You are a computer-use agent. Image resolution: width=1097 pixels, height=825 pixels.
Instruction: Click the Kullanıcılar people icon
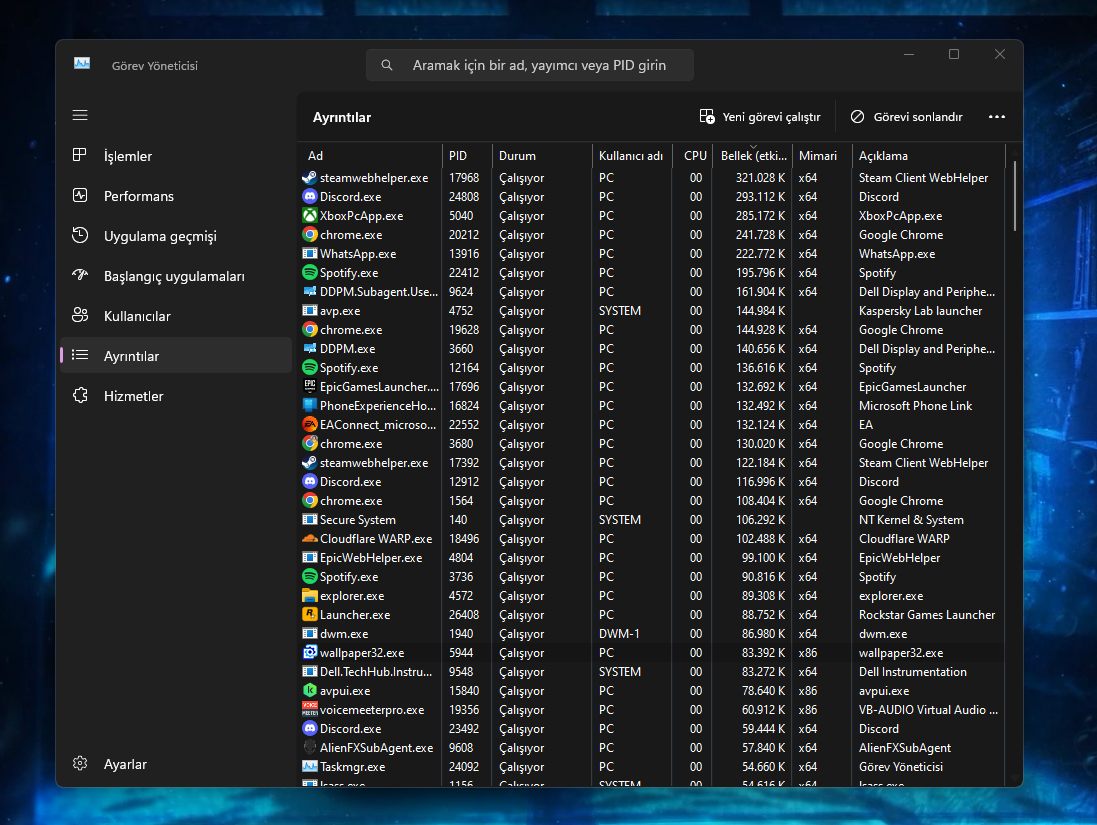pyautogui.click(x=80, y=316)
